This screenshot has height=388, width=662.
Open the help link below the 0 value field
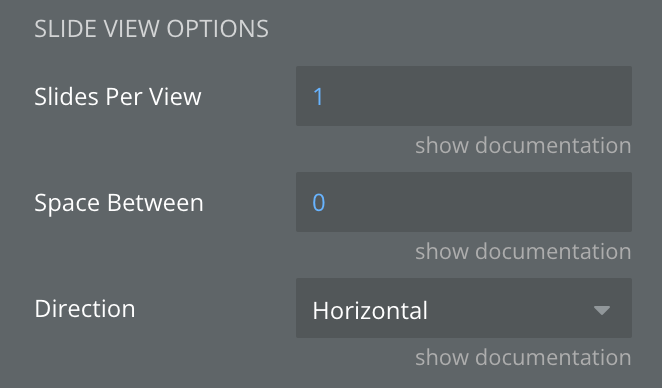(523, 251)
